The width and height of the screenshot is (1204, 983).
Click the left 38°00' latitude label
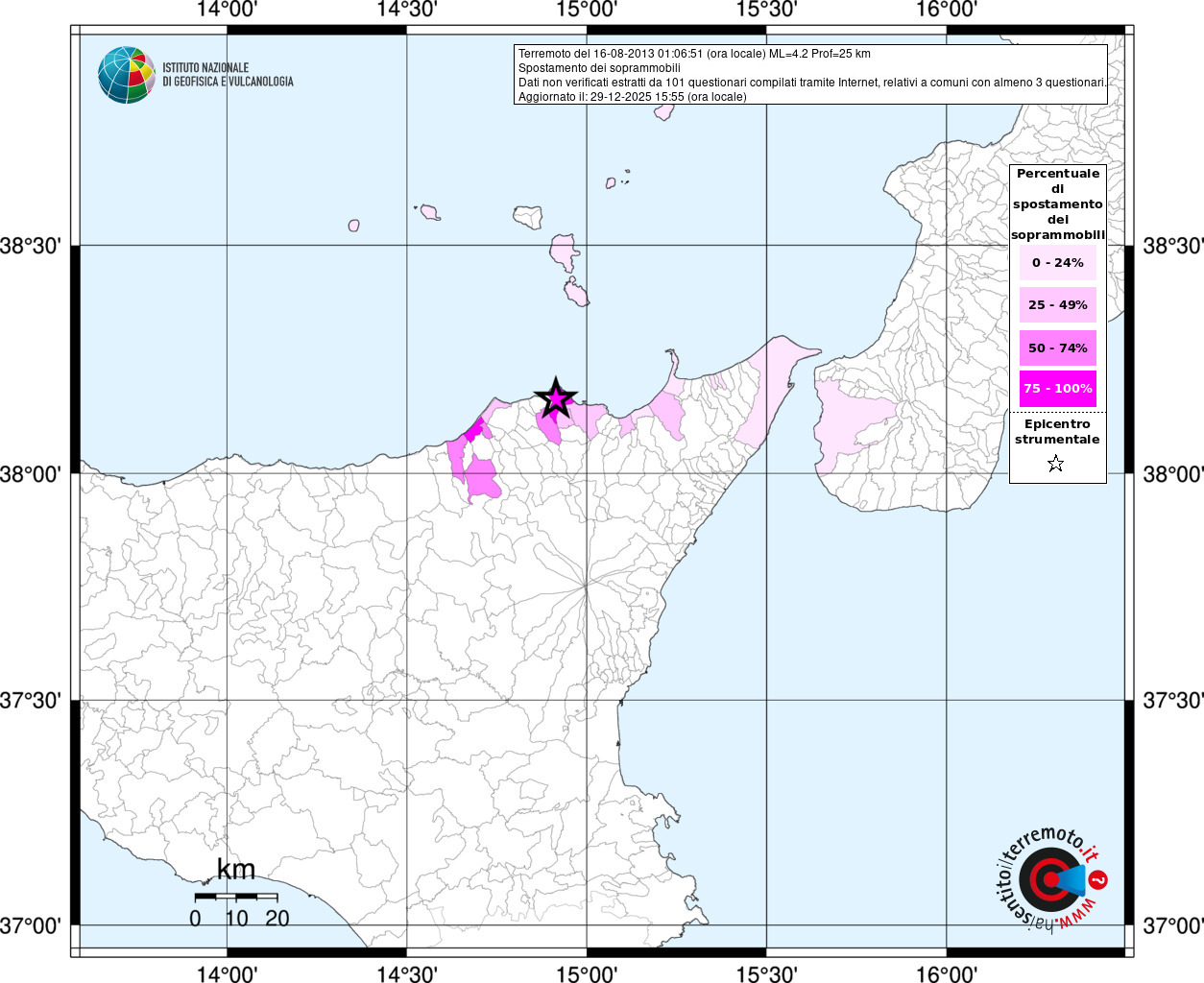31,474
